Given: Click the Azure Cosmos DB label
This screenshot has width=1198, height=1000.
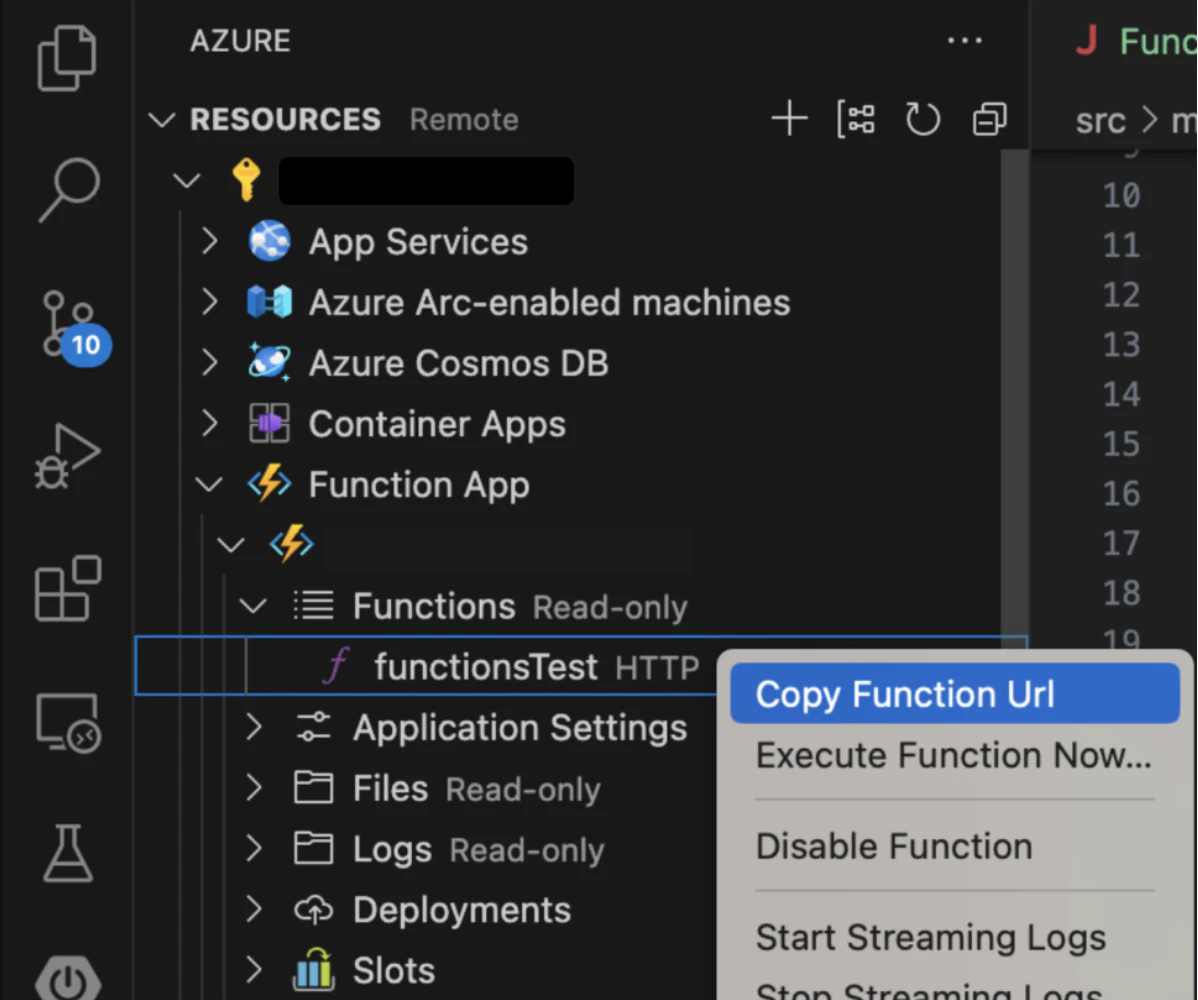Looking at the screenshot, I should click(x=458, y=363).
